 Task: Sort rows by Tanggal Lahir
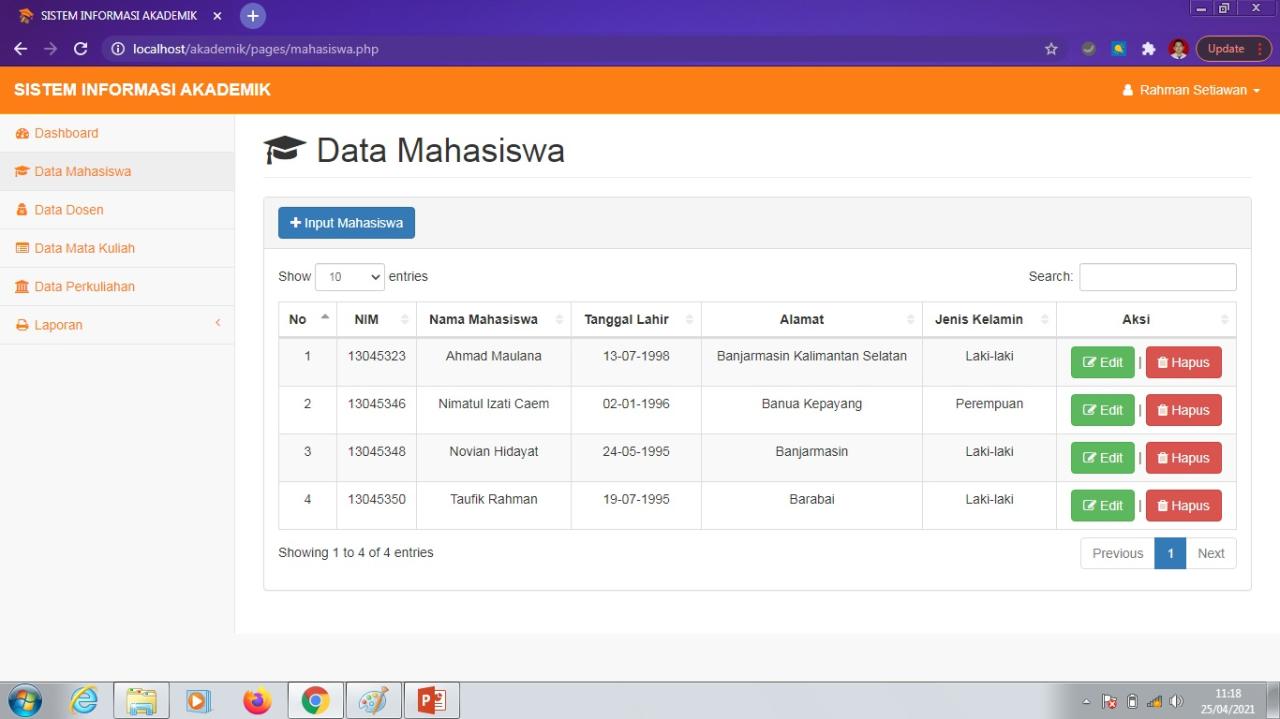pyautogui.click(x=629, y=318)
